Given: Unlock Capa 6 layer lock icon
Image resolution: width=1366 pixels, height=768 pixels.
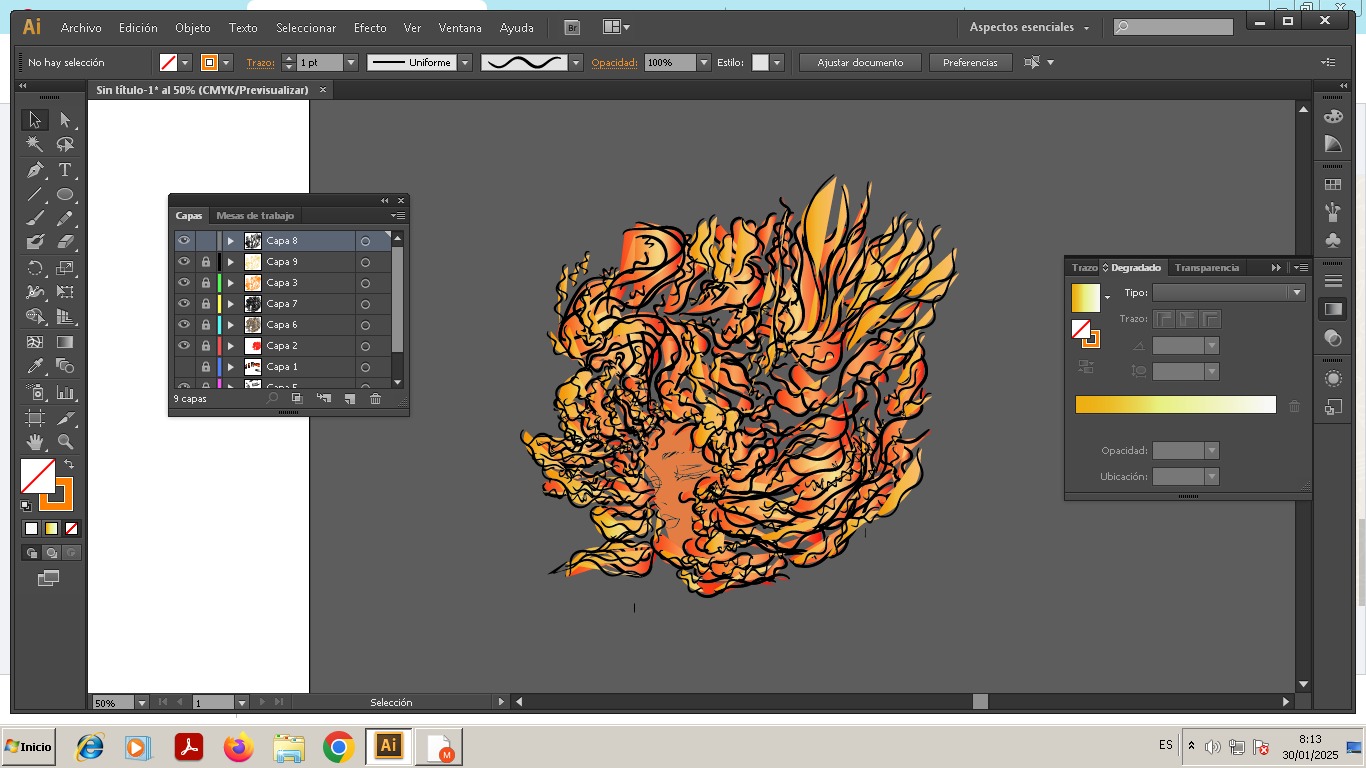Looking at the screenshot, I should point(206,325).
